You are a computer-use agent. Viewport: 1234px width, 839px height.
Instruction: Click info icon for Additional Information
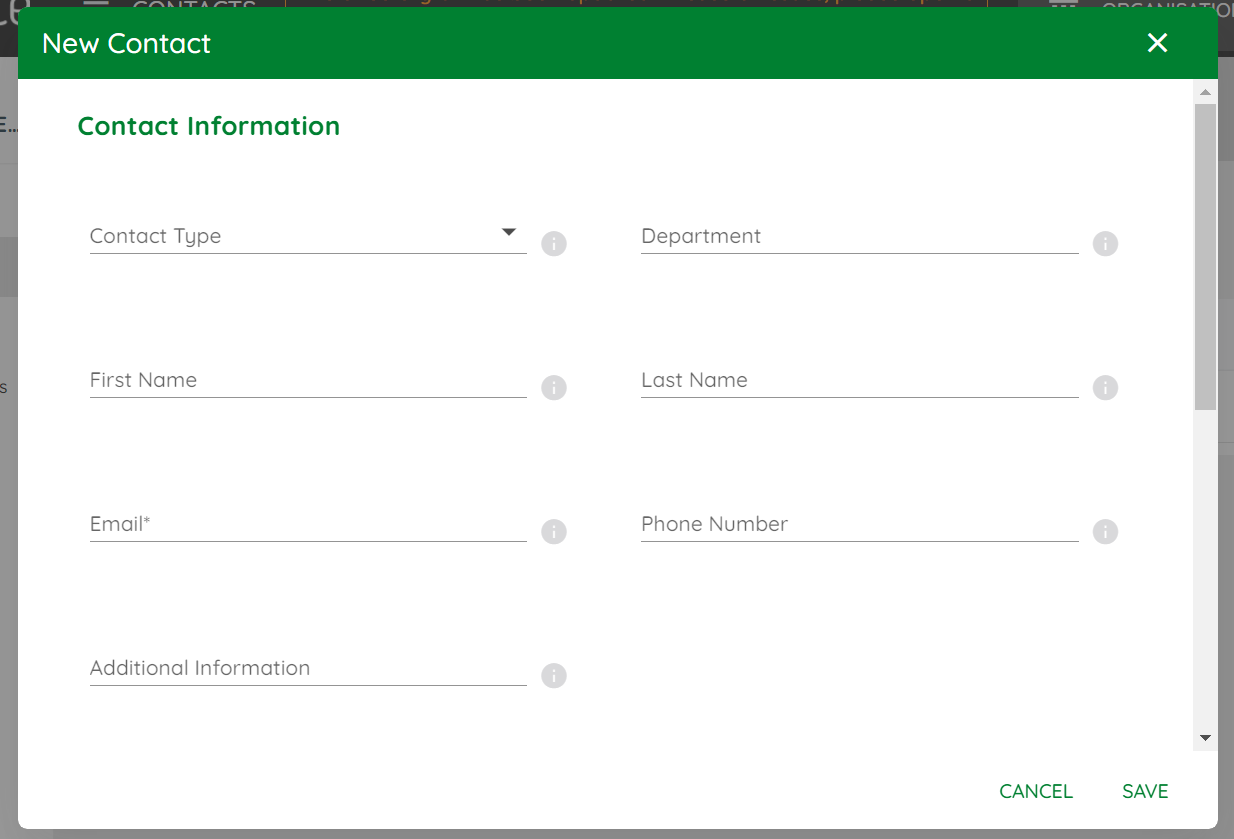point(554,676)
